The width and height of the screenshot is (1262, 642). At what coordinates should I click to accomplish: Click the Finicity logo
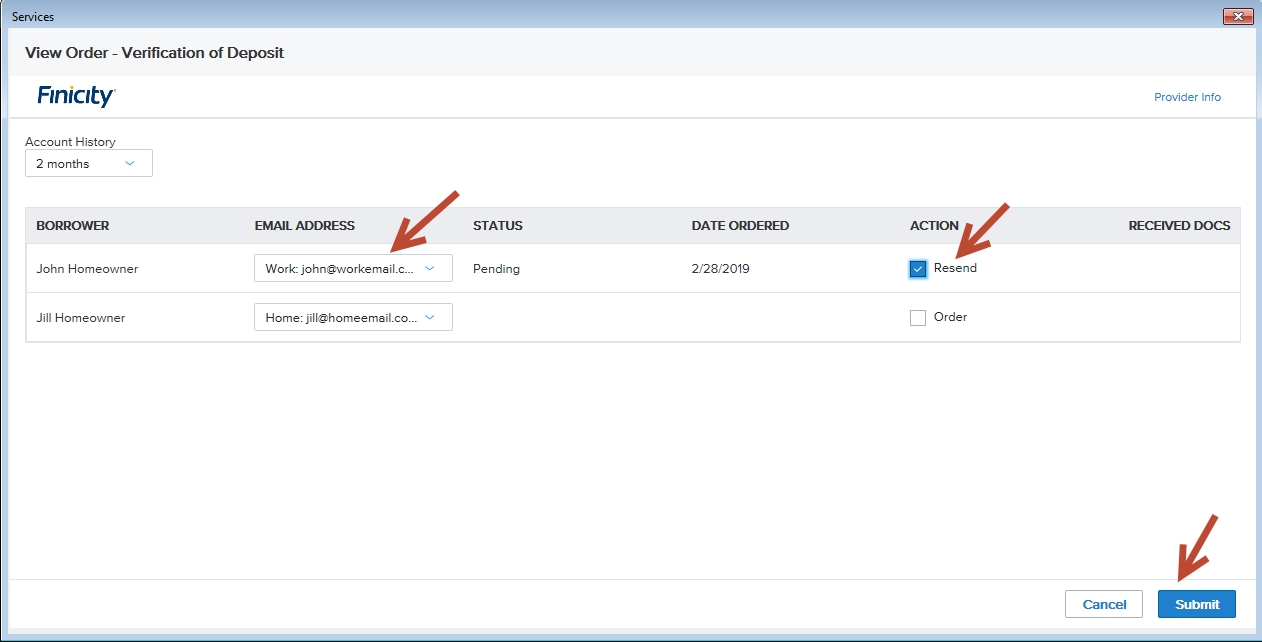pos(76,97)
